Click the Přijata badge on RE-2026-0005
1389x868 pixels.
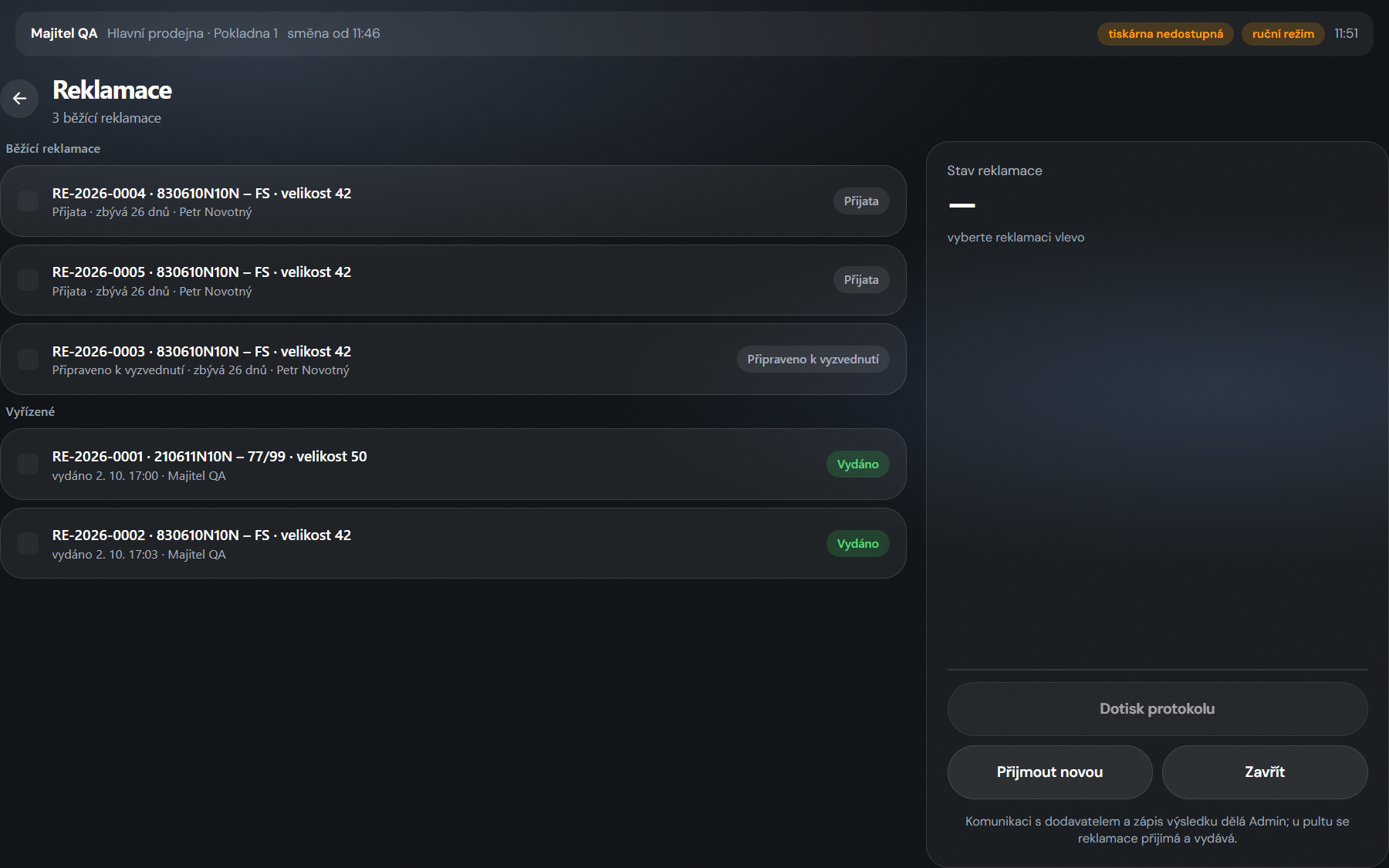861,280
